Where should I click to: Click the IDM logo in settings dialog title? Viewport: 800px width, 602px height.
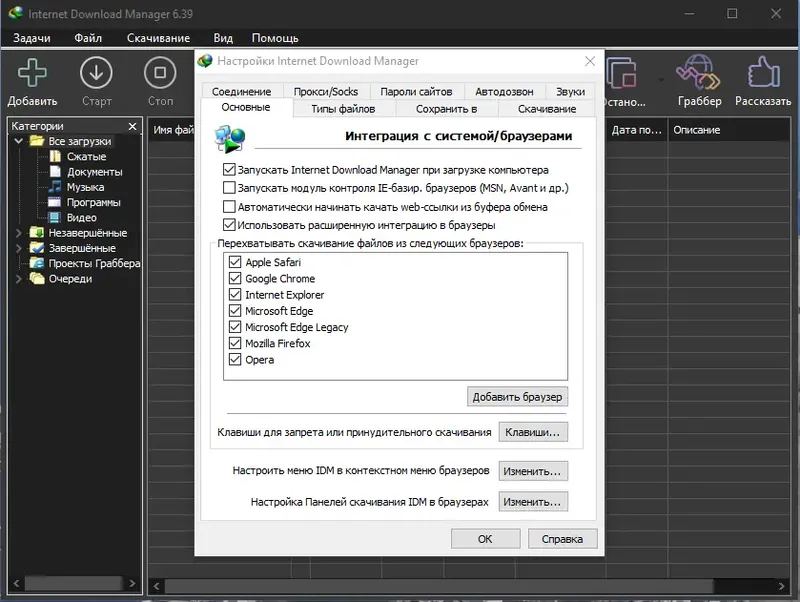pos(205,61)
